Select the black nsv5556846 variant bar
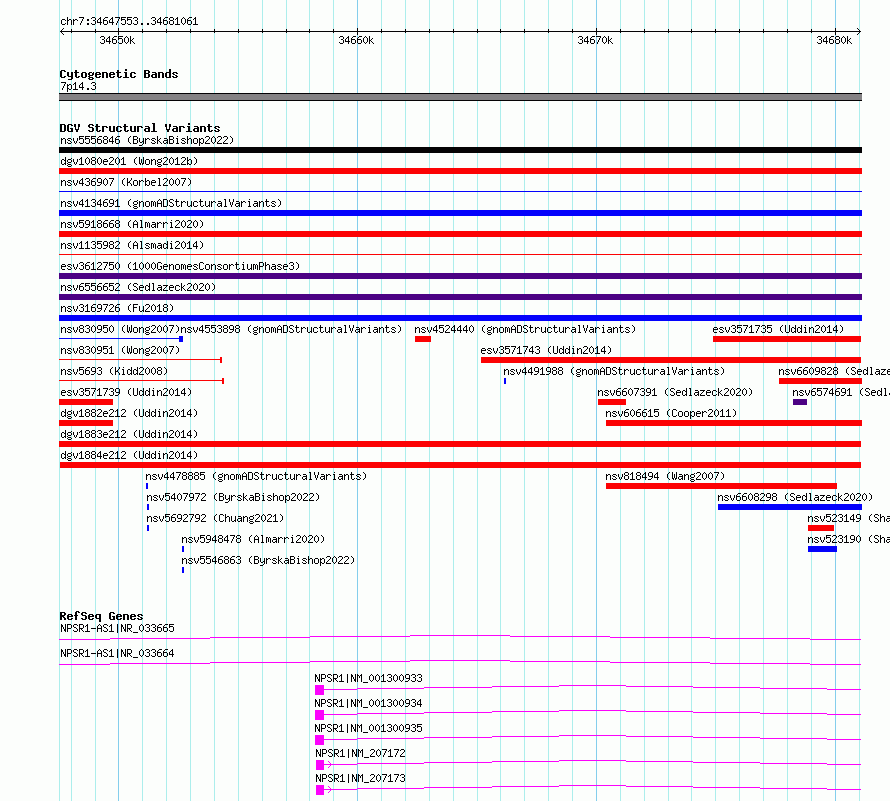The width and height of the screenshot is (890, 801). (460, 150)
